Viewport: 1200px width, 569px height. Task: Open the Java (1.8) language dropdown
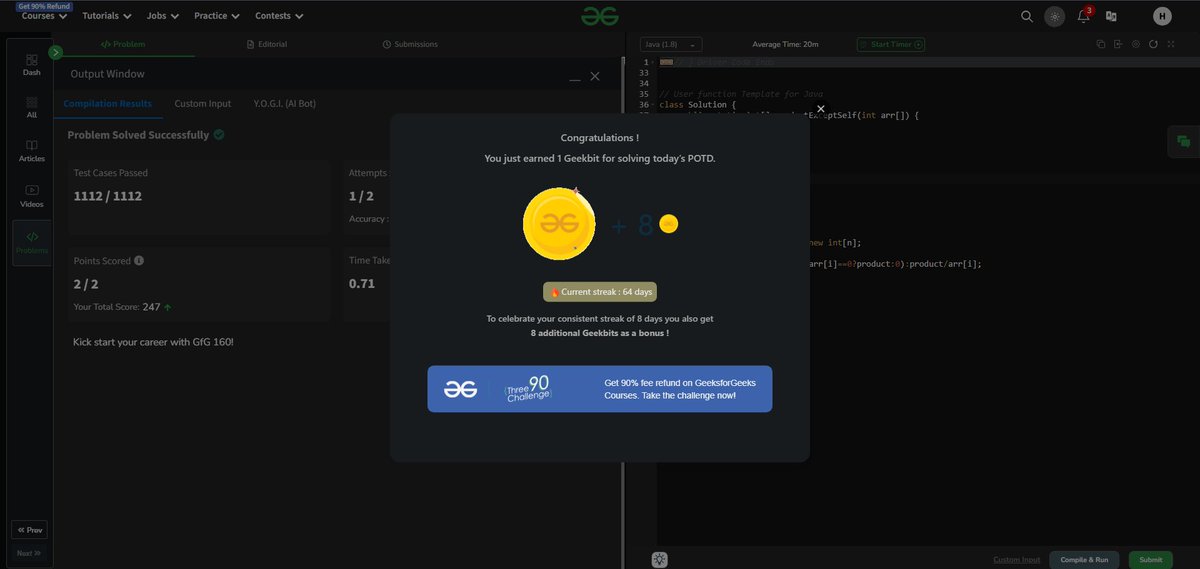tap(671, 44)
